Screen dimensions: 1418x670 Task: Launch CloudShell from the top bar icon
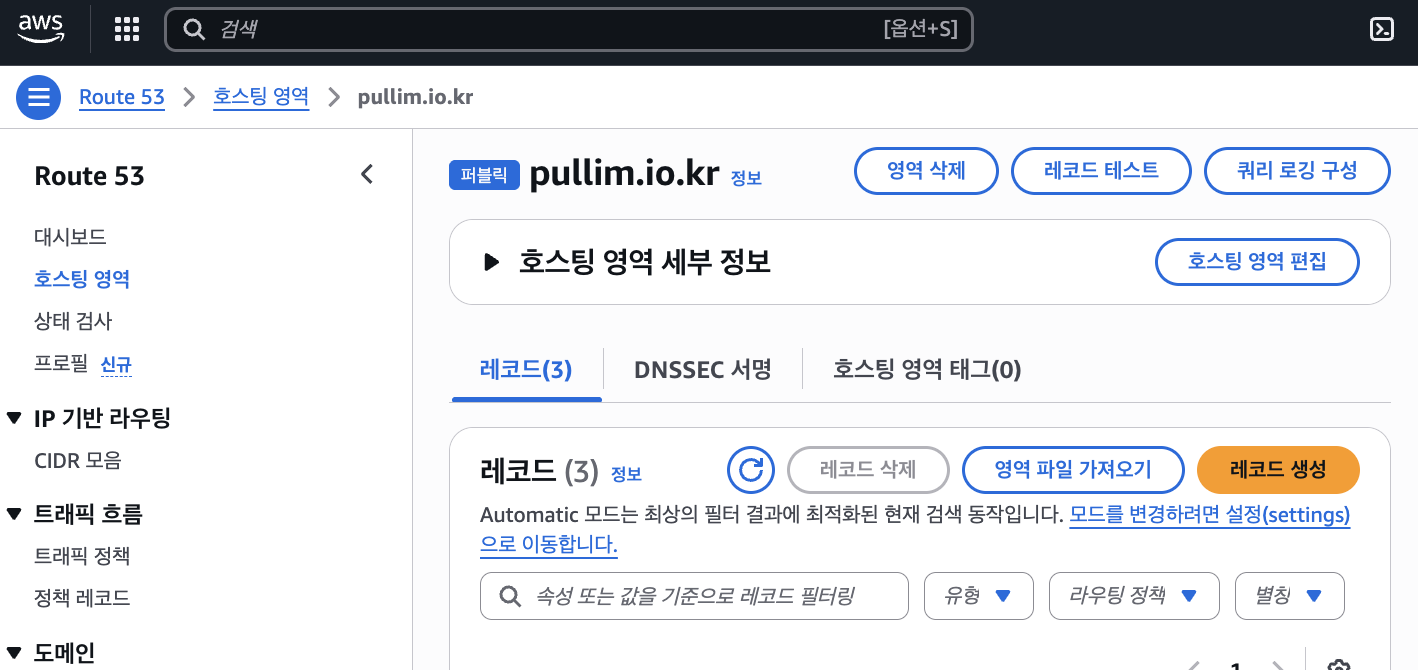coord(1381,30)
